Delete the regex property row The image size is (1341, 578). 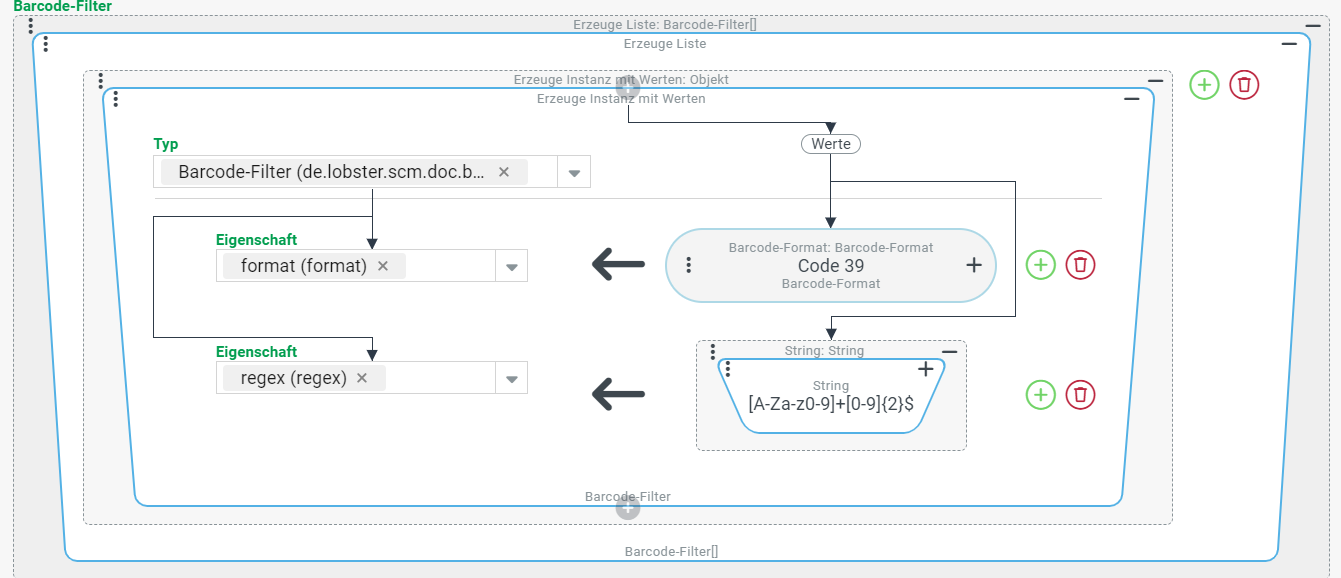pos(1080,395)
